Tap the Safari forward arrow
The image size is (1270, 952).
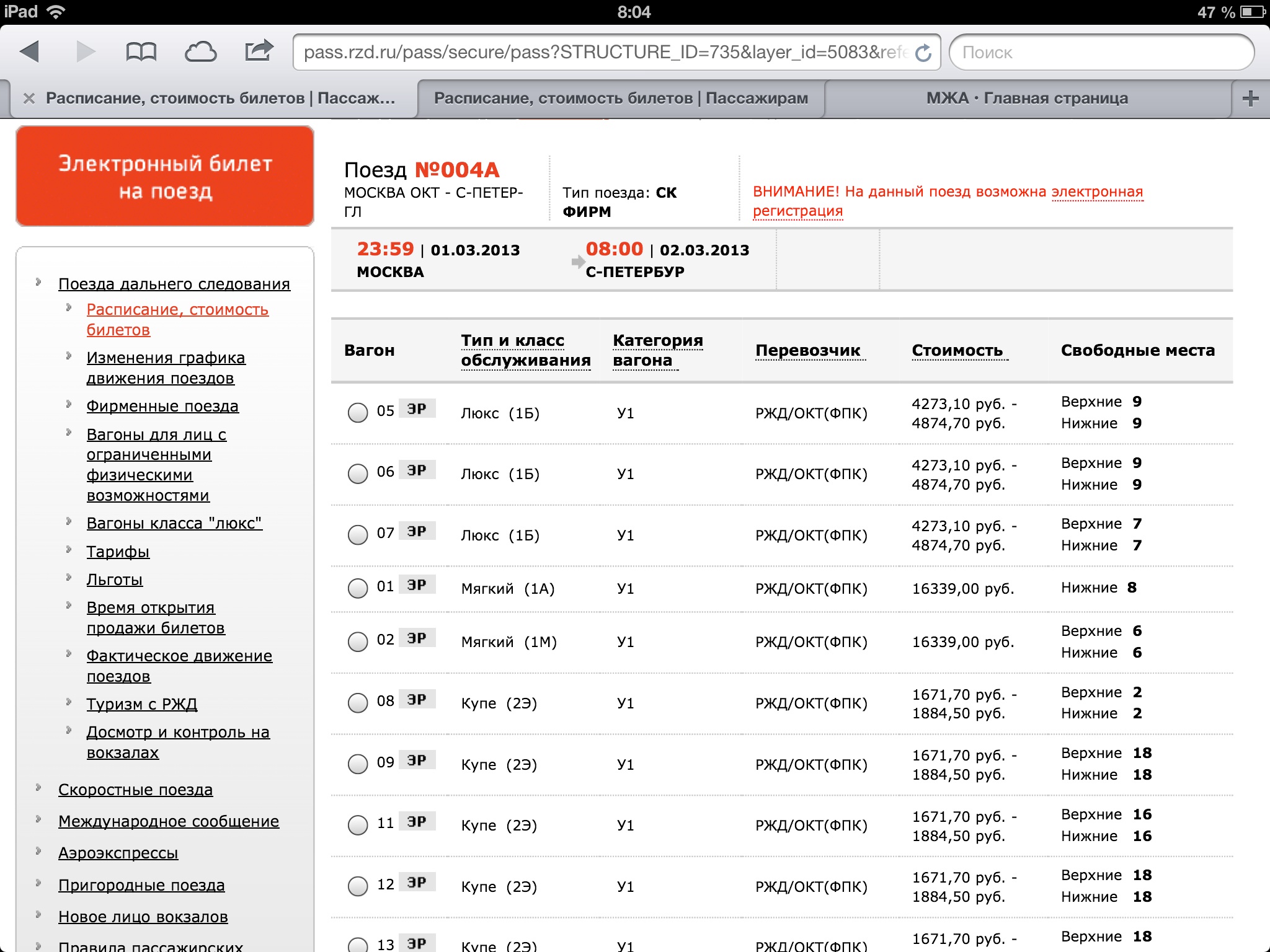(x=86, y=52)
